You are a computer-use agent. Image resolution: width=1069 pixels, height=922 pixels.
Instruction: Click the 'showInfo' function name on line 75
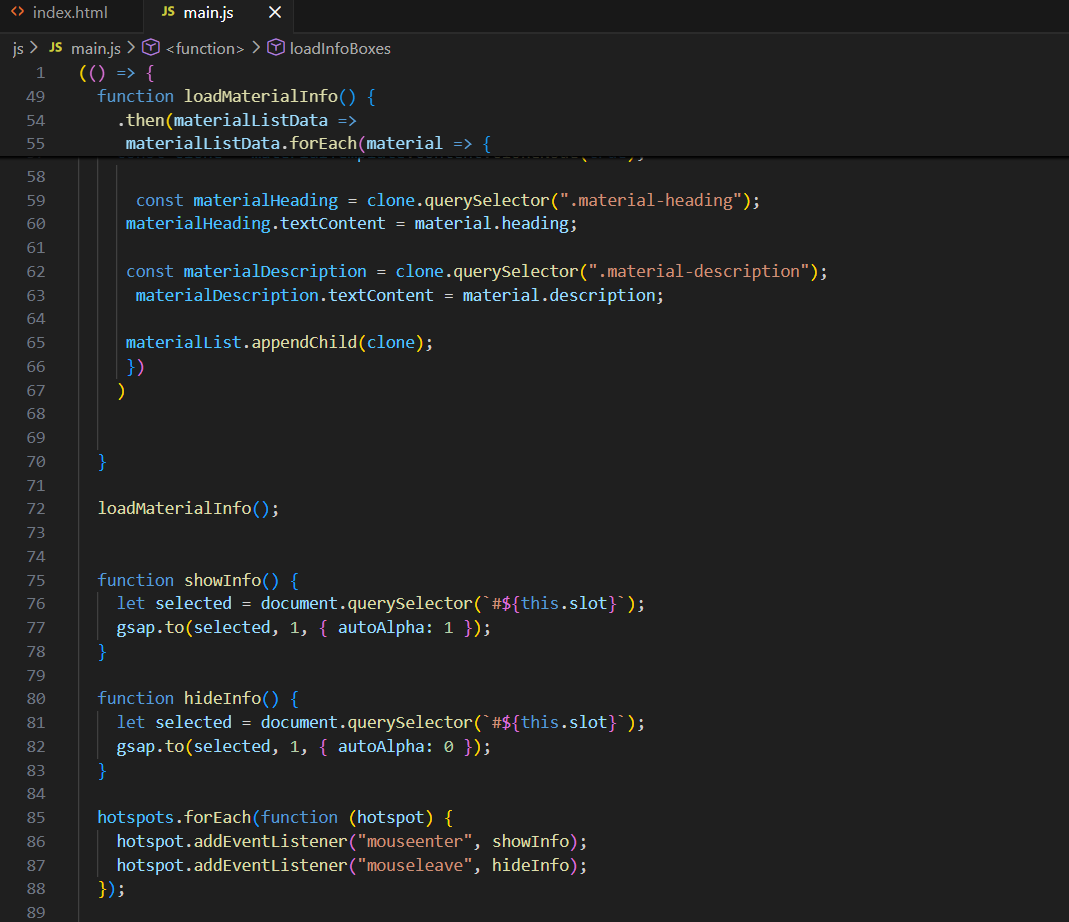coord(222,580)
